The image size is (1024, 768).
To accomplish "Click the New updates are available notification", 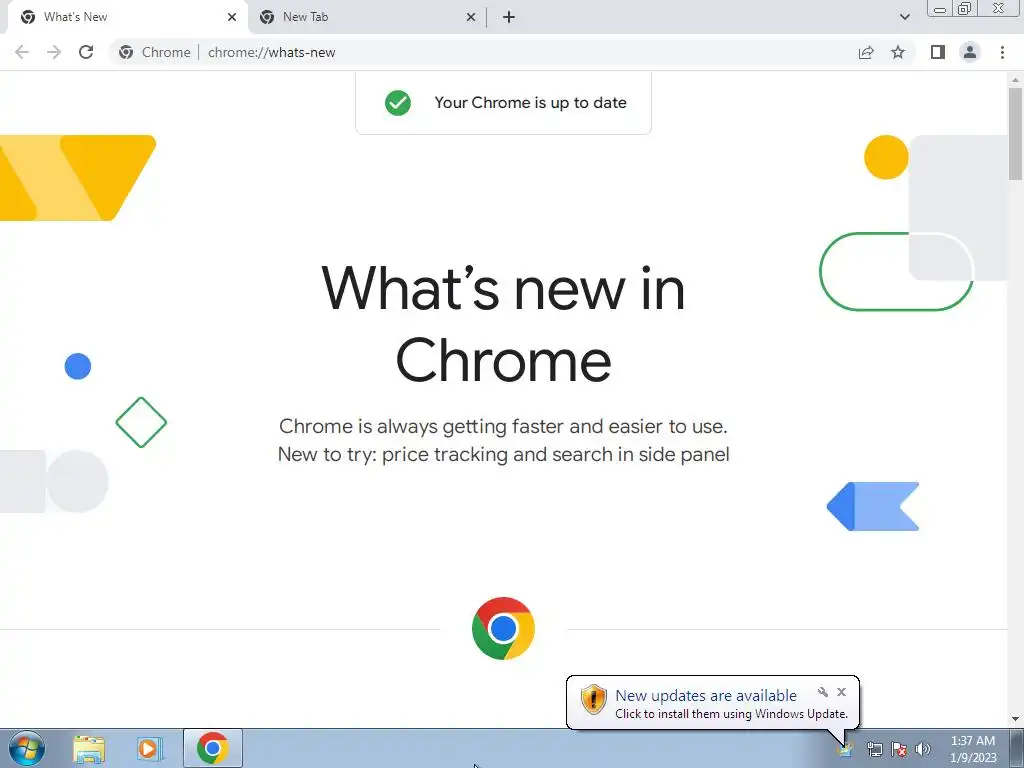I will pyautogui.click(x=706, y=696).
